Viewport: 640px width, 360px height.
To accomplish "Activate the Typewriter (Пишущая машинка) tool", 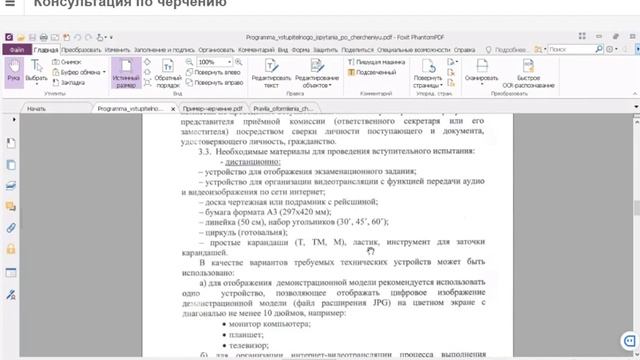I will (x=376, y=62).
